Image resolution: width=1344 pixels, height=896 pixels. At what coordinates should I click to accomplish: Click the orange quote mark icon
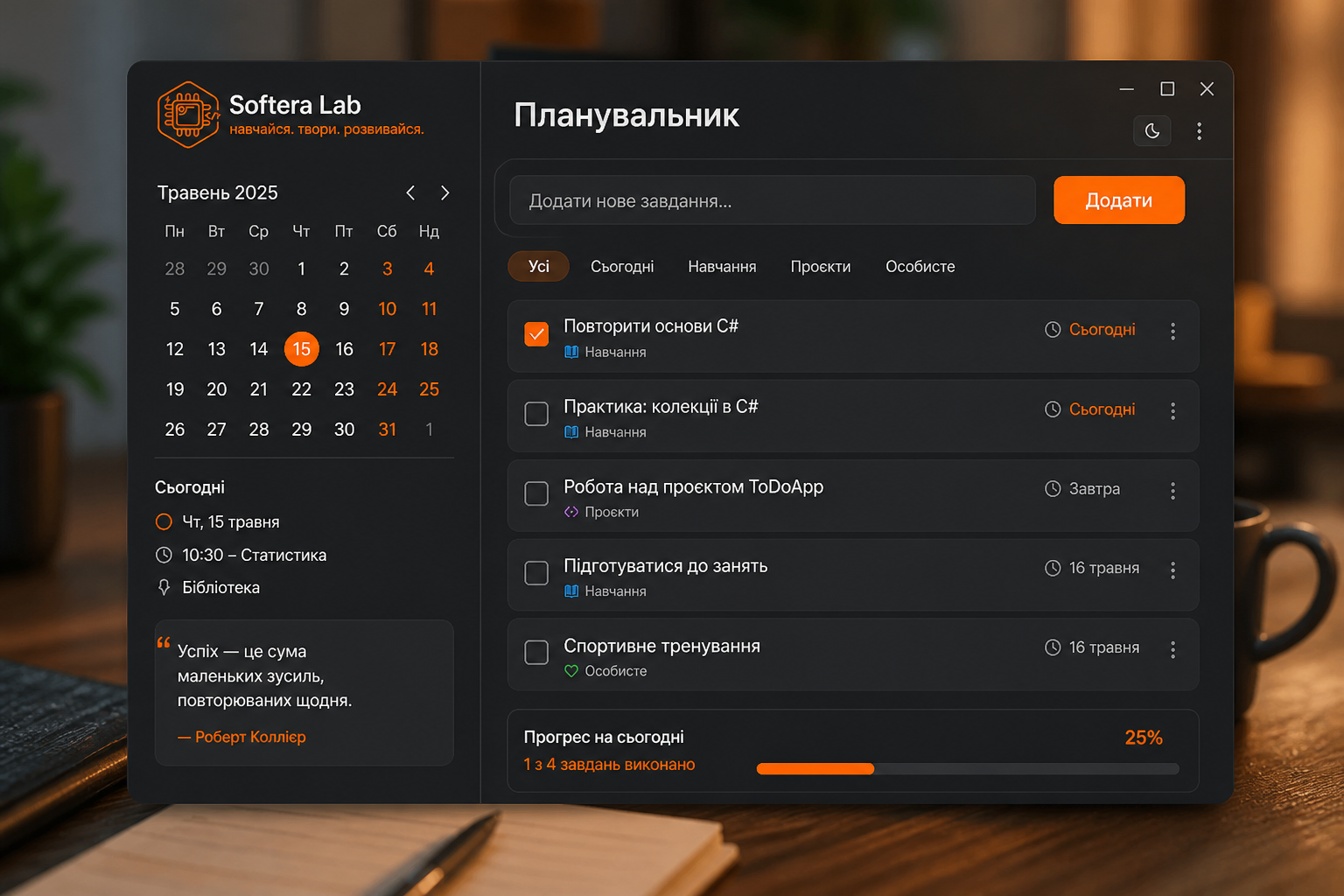coord(164,642)
